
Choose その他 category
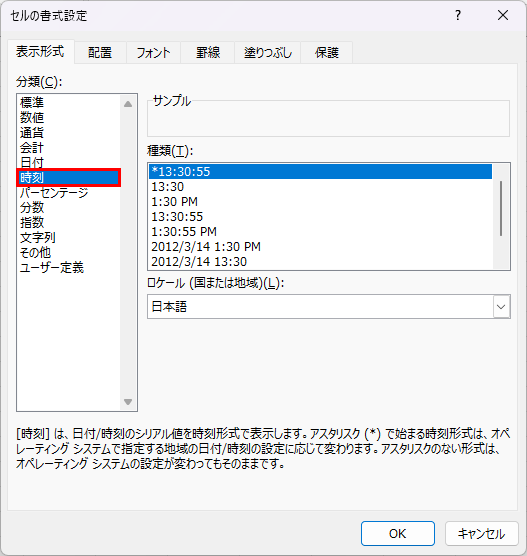coord(69,252)
